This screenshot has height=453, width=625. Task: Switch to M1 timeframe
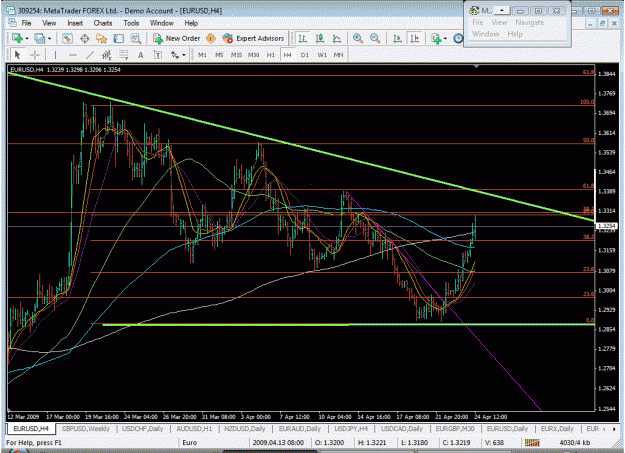(202, 55)
